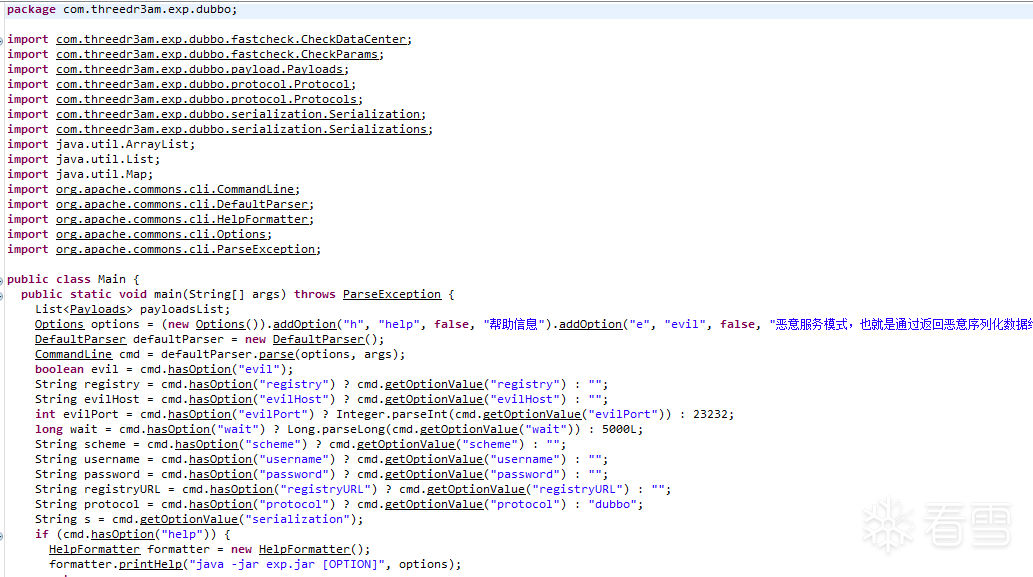Viewport: 1033px width, 577px height.
Task: Click getOptionValue on the registryURL line
Action: pyautogui.click(x=476, y=490)
